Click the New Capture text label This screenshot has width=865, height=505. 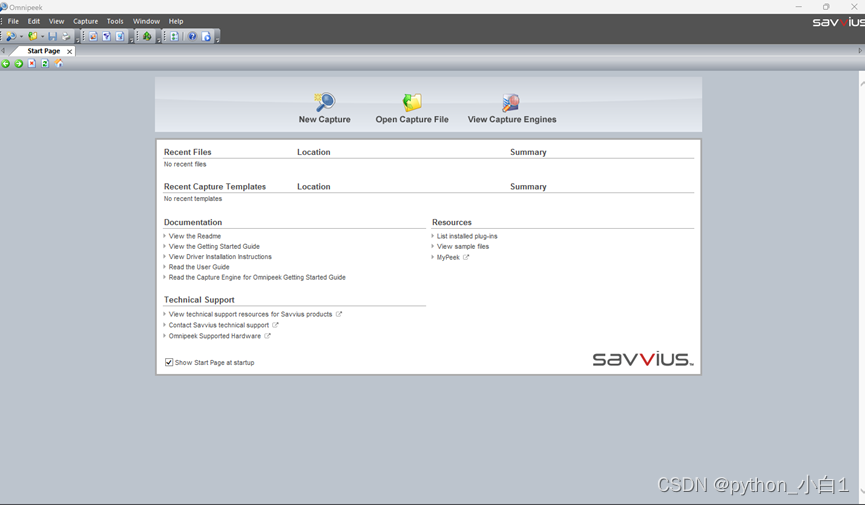(x=324, y=119)
